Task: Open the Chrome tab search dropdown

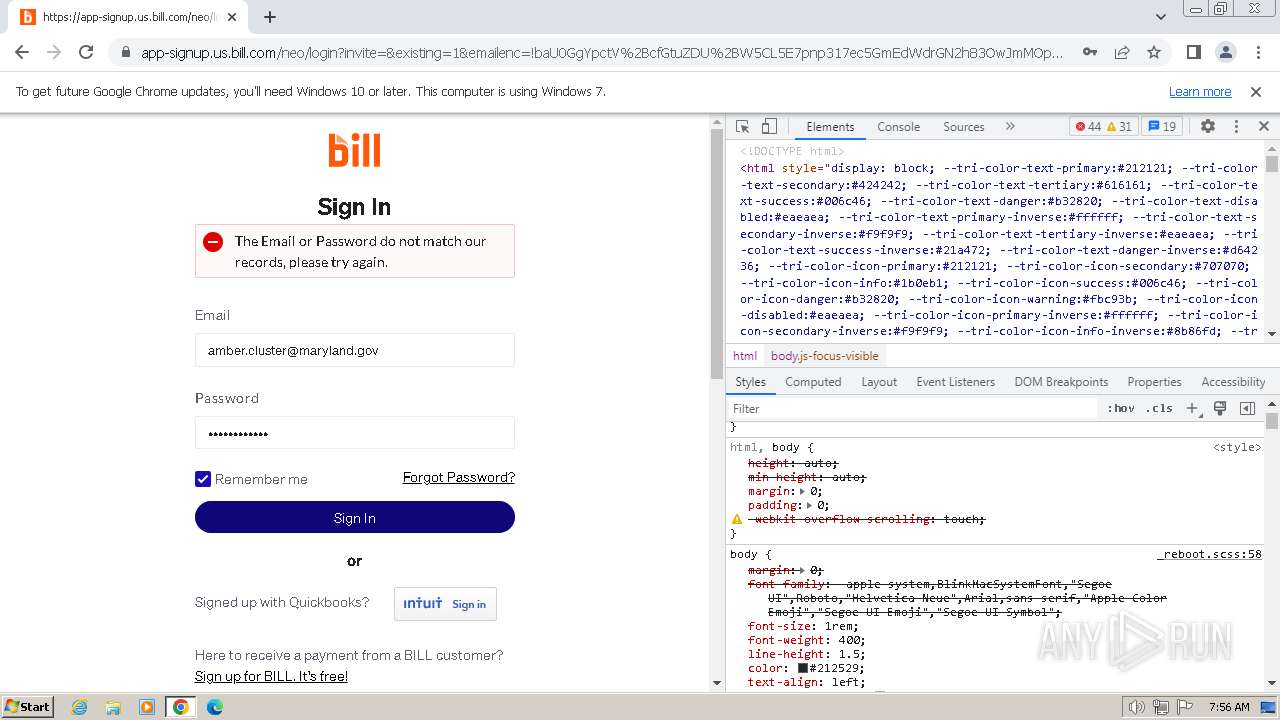Action: tap(1161, 17)
